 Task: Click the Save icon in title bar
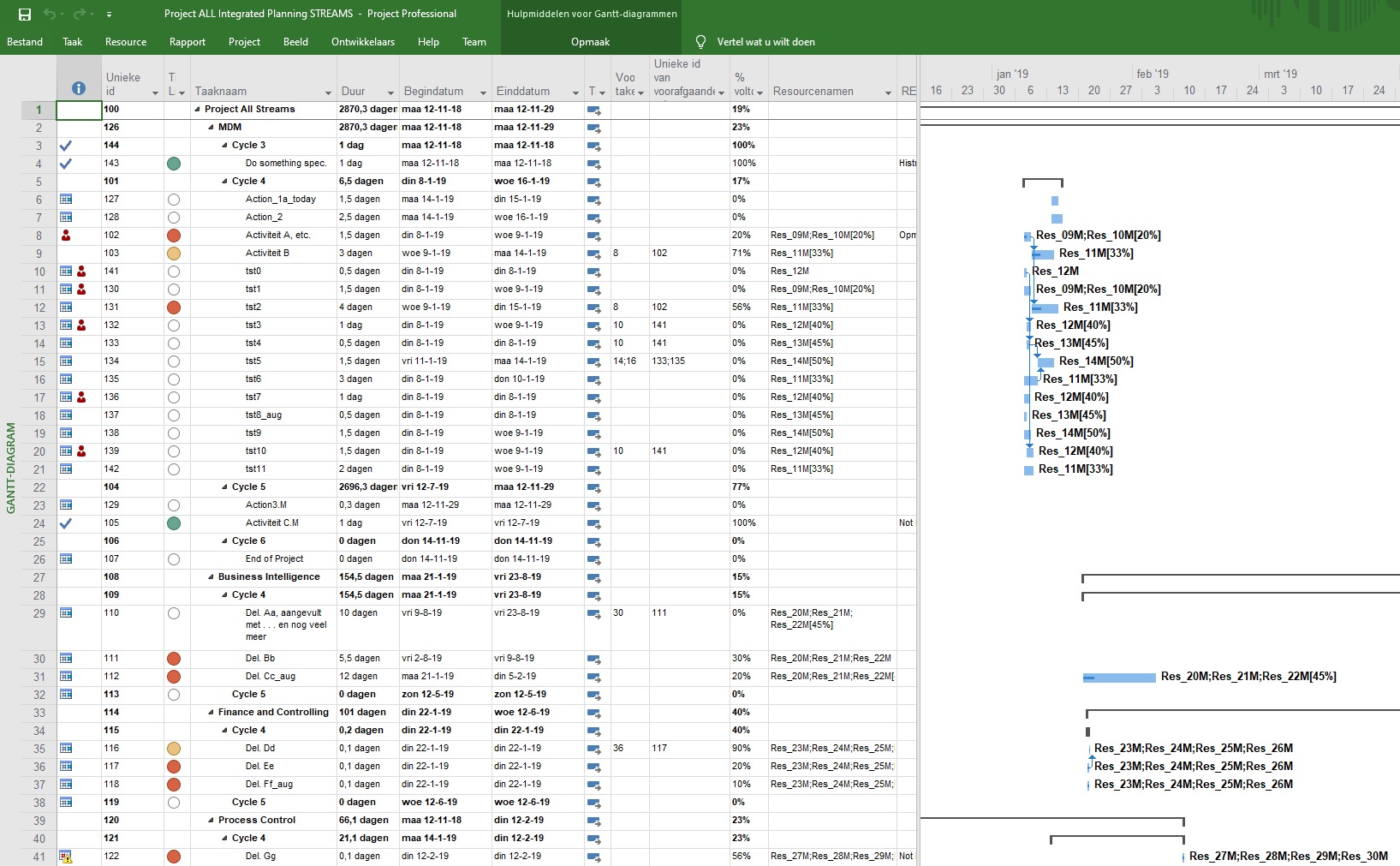(24, 14)
